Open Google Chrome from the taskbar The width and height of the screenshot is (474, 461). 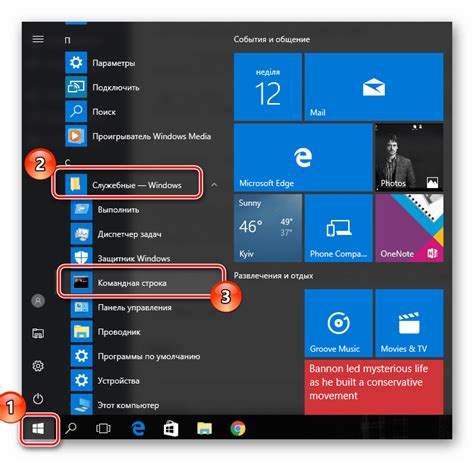pos(238,428)
